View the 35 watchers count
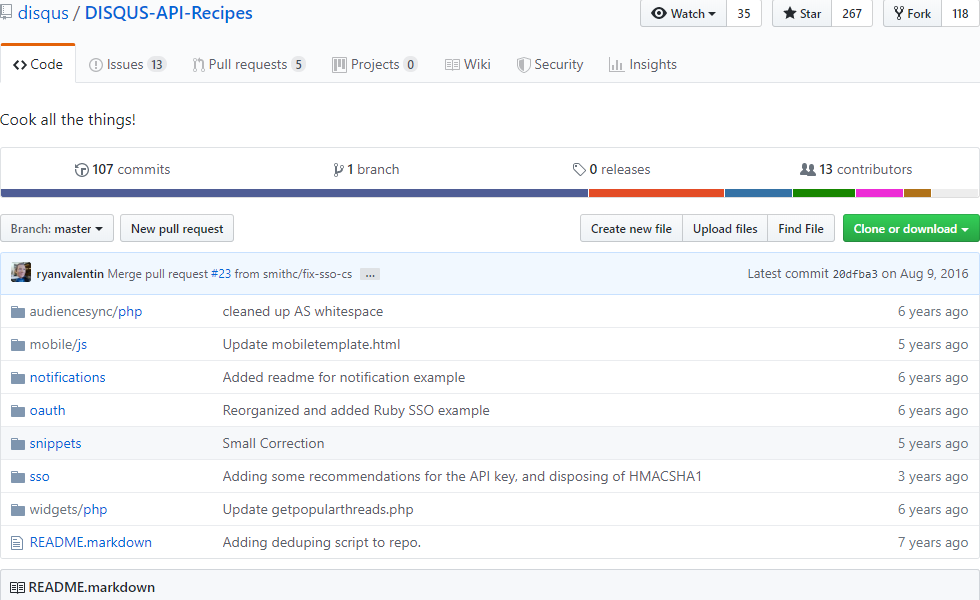The width and height of the screenshot is (980, 600). click(744, 13)
